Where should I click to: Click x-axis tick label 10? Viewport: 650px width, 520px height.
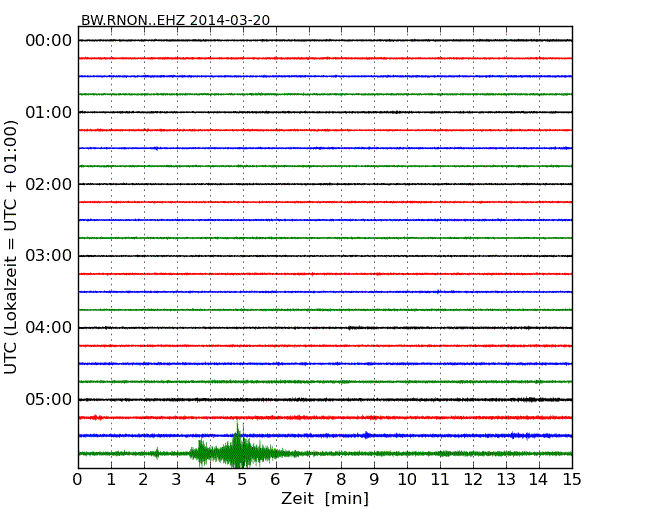[x=407, y=480]
